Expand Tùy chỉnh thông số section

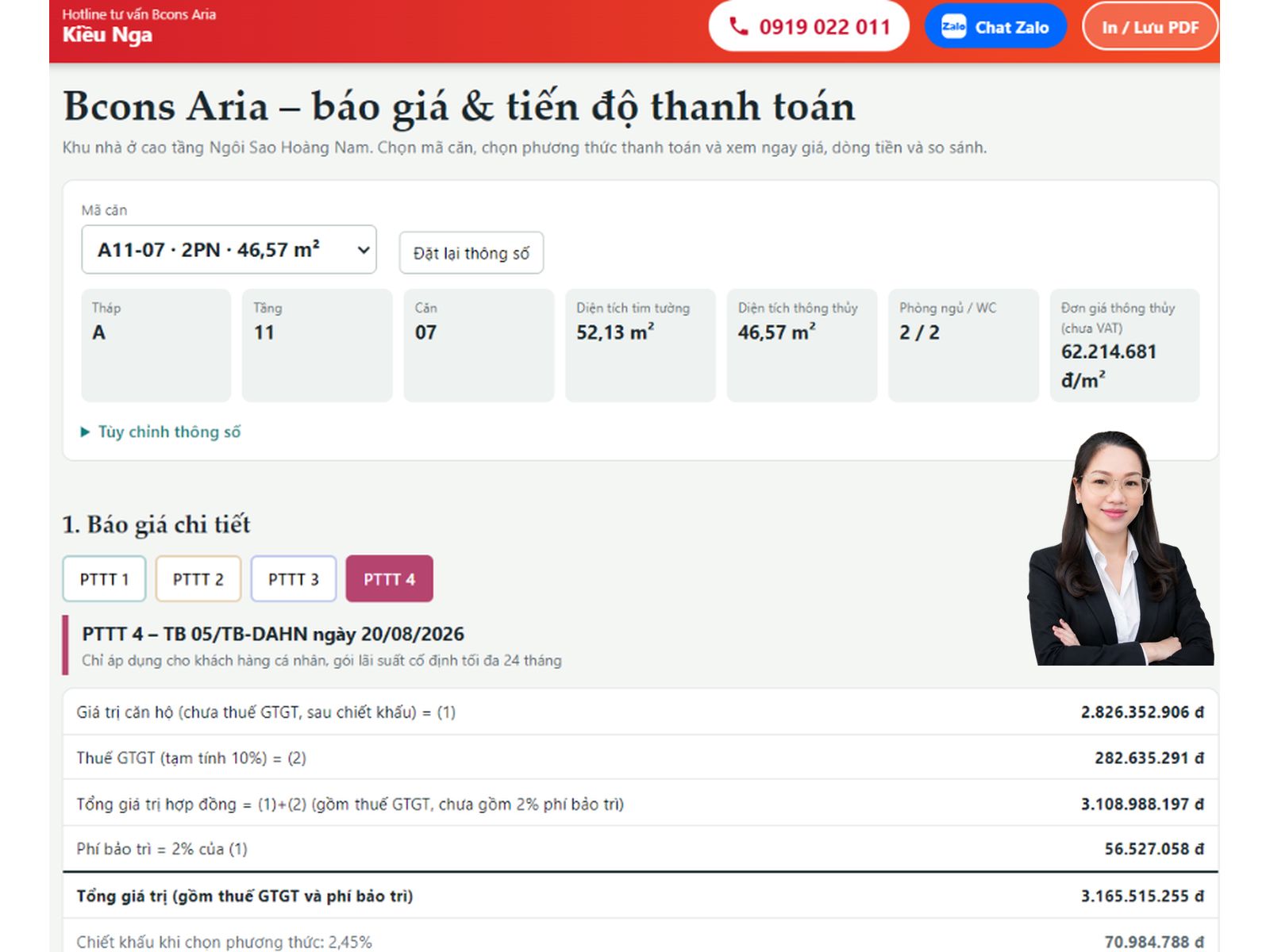tap(160, 432)
